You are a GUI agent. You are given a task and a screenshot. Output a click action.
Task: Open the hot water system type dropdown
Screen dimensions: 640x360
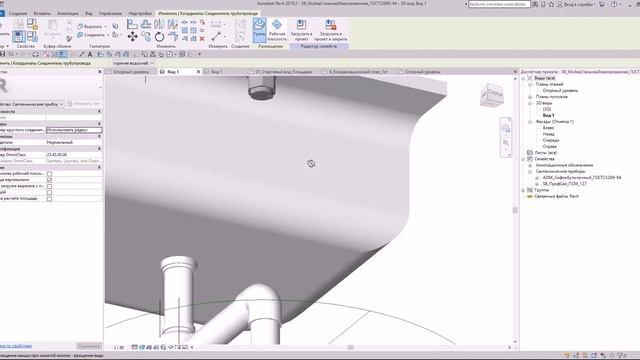(133, 63)
